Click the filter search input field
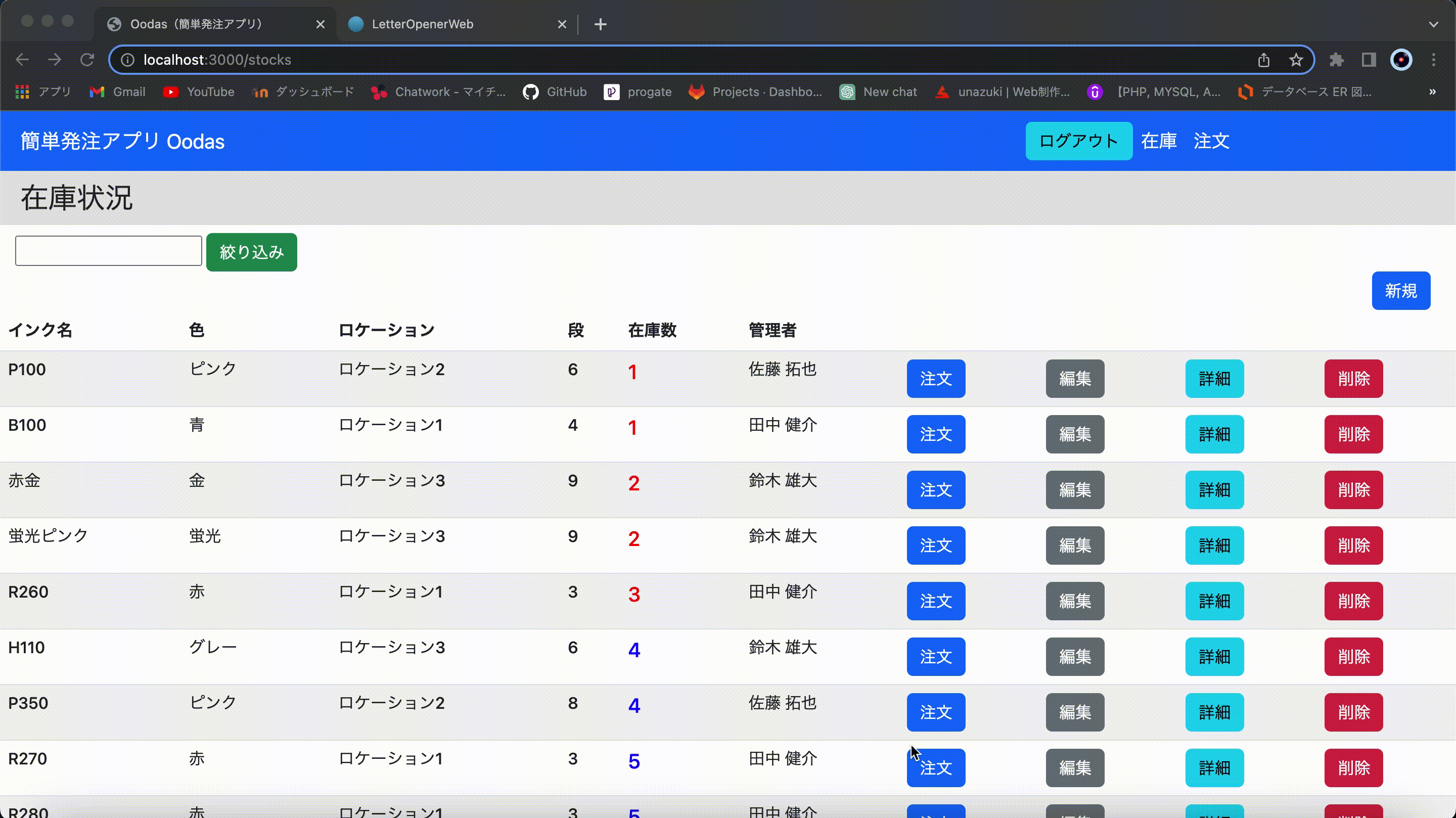The image size is (1456, 818). [x=107, y=250]
